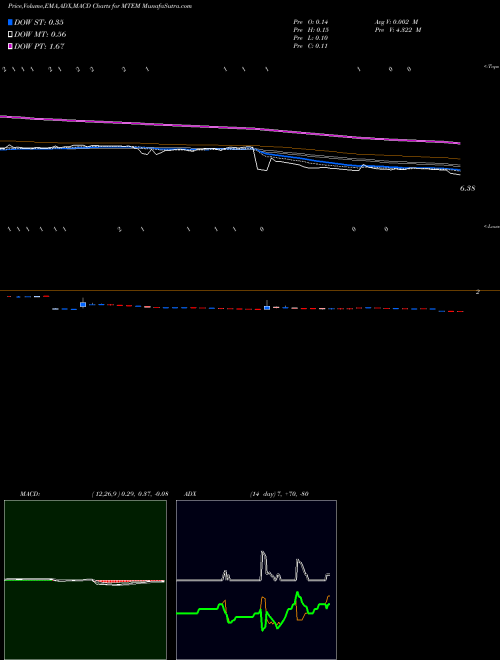Click the white DOW MT legend swatch

11,35
